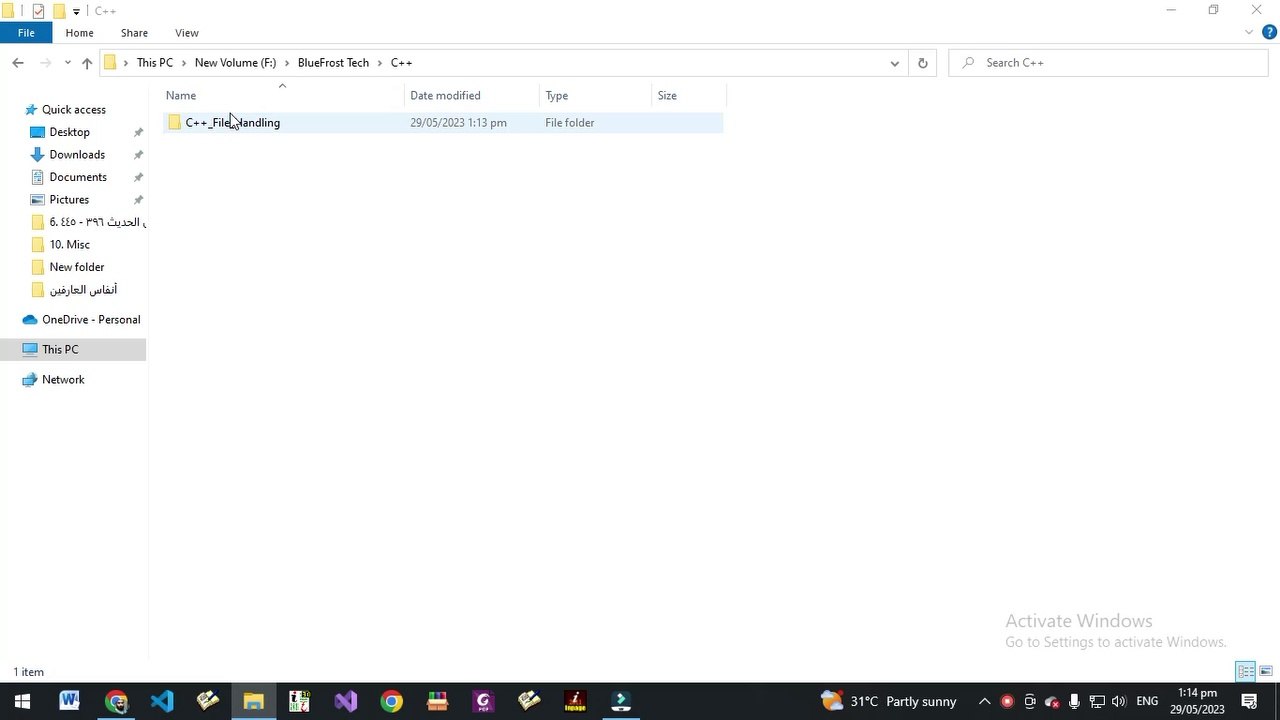The image size is (1280, 720).
Task: Open Pictures in the navigation pane
Action: coord(69,199)
